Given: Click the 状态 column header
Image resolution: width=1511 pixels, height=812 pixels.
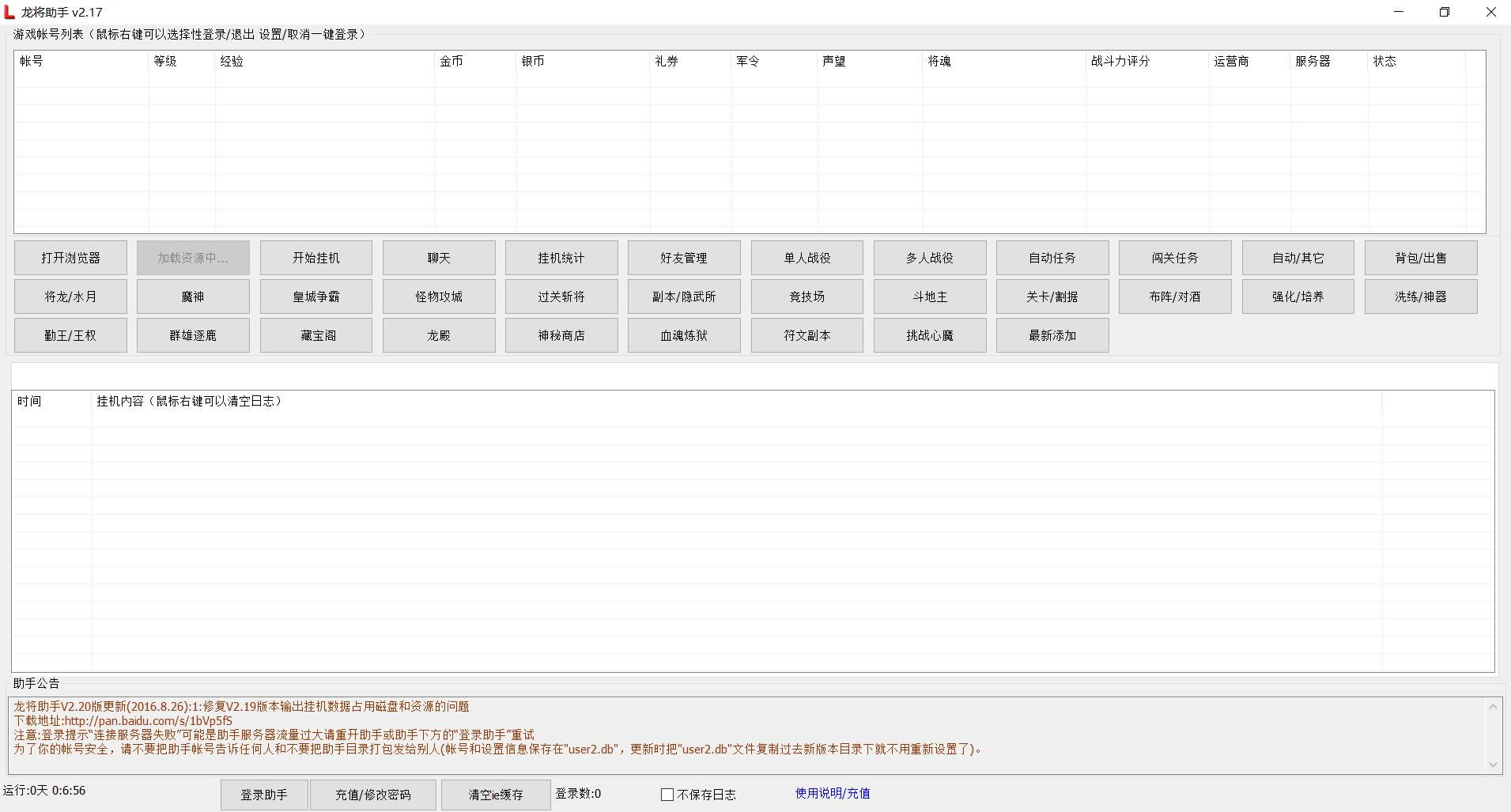Looking at the screenshot, I should 1416,61.
